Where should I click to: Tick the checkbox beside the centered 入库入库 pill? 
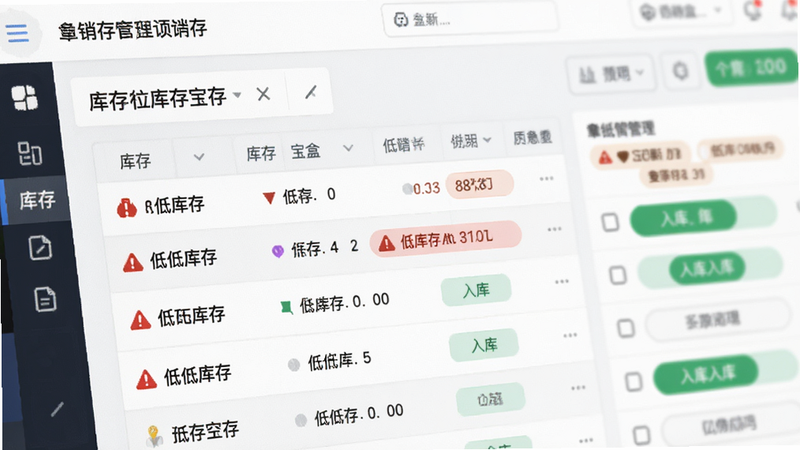click(x=618, y=275)
